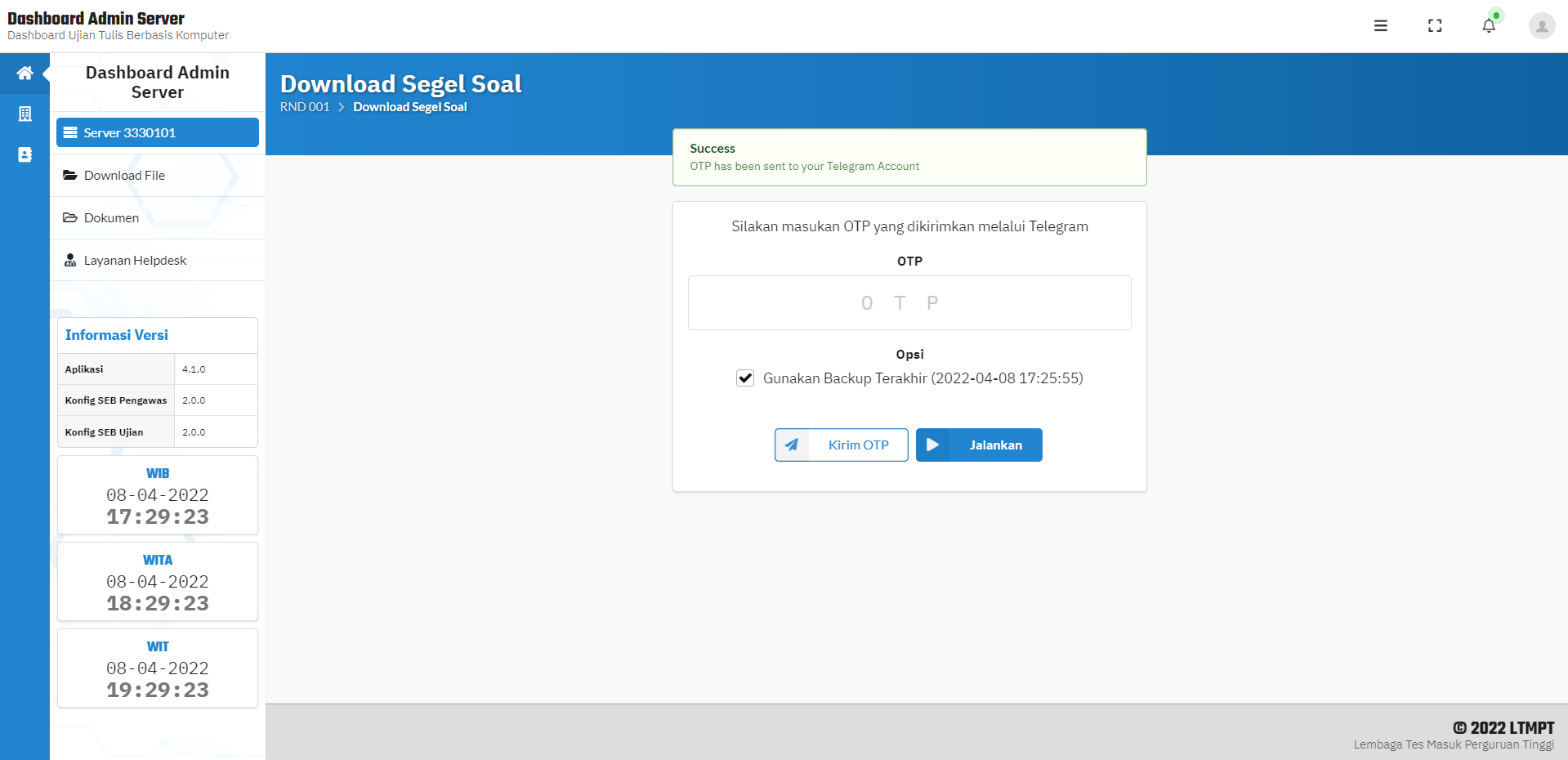Click the Download Segel Soal breadcrumb
Image resolution: width=1568 pixels, height=760 pixels.
pos(410,107)
